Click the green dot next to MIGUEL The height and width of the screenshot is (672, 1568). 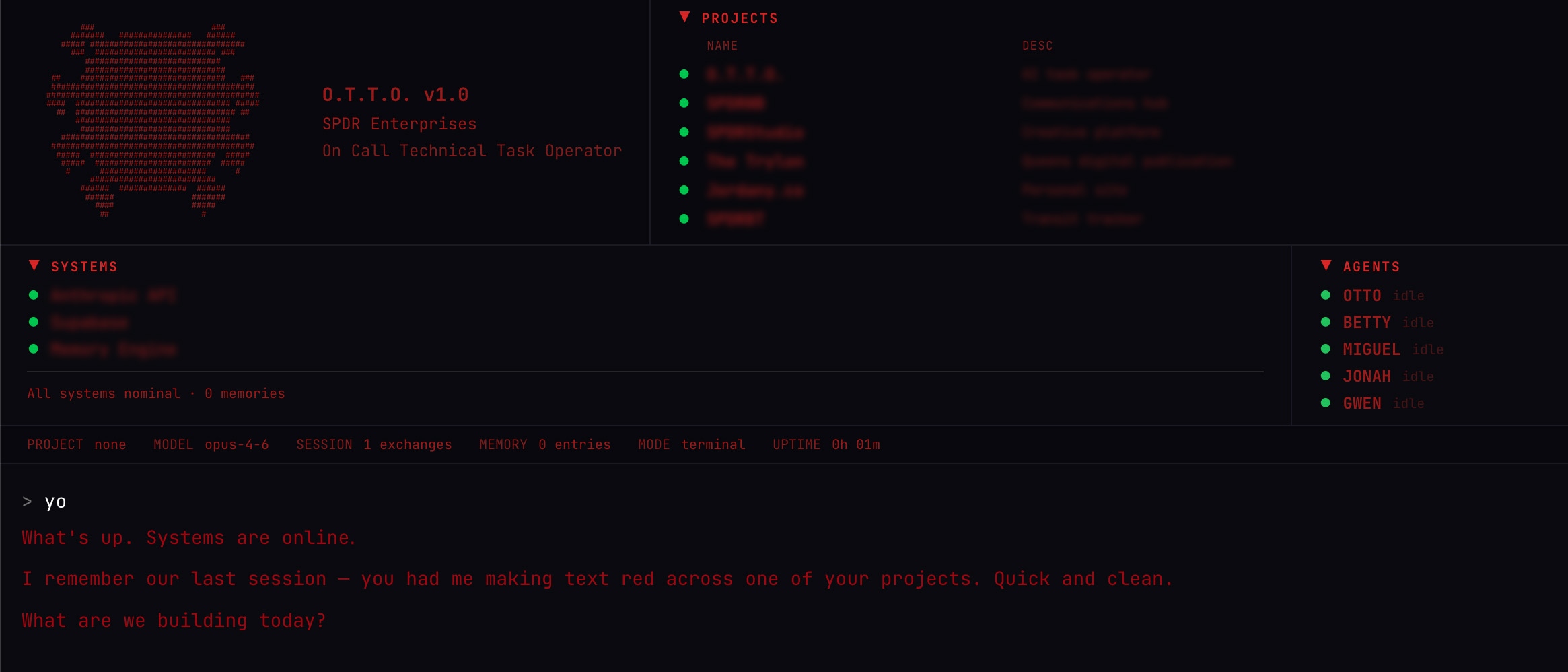pyautogui.click(x=1325, y=349)
